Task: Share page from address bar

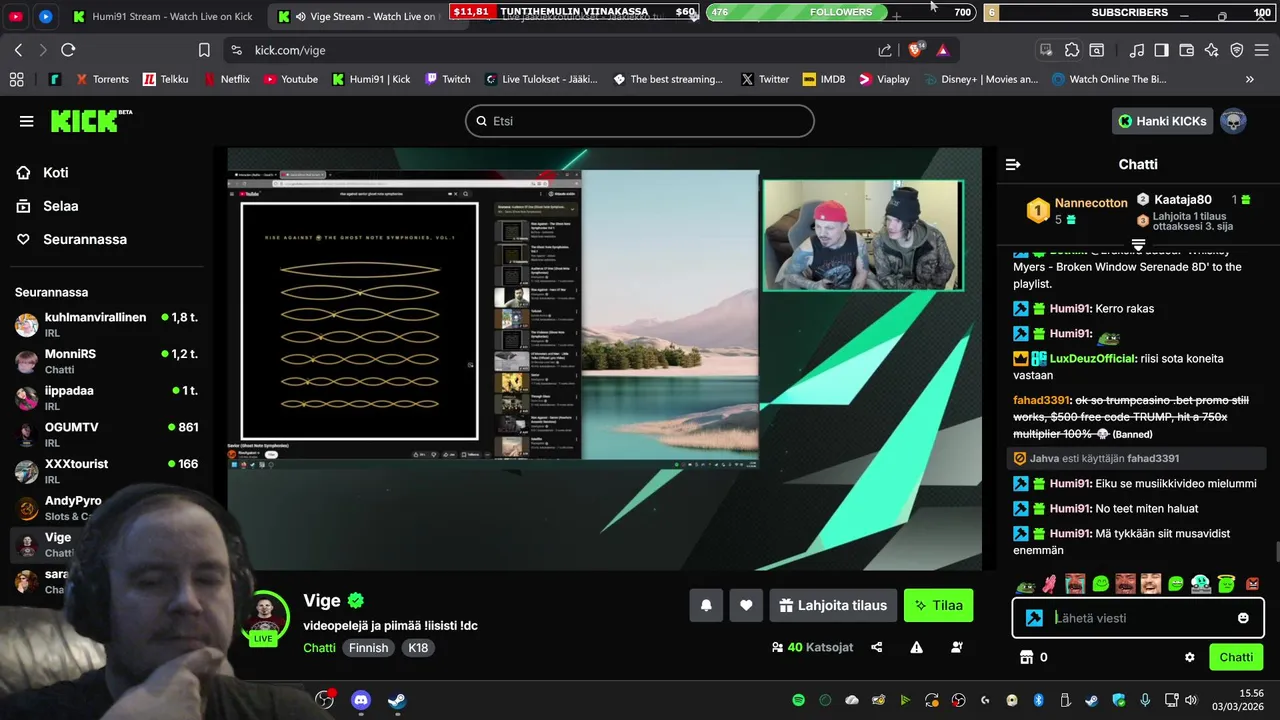Action: point(885,50)
